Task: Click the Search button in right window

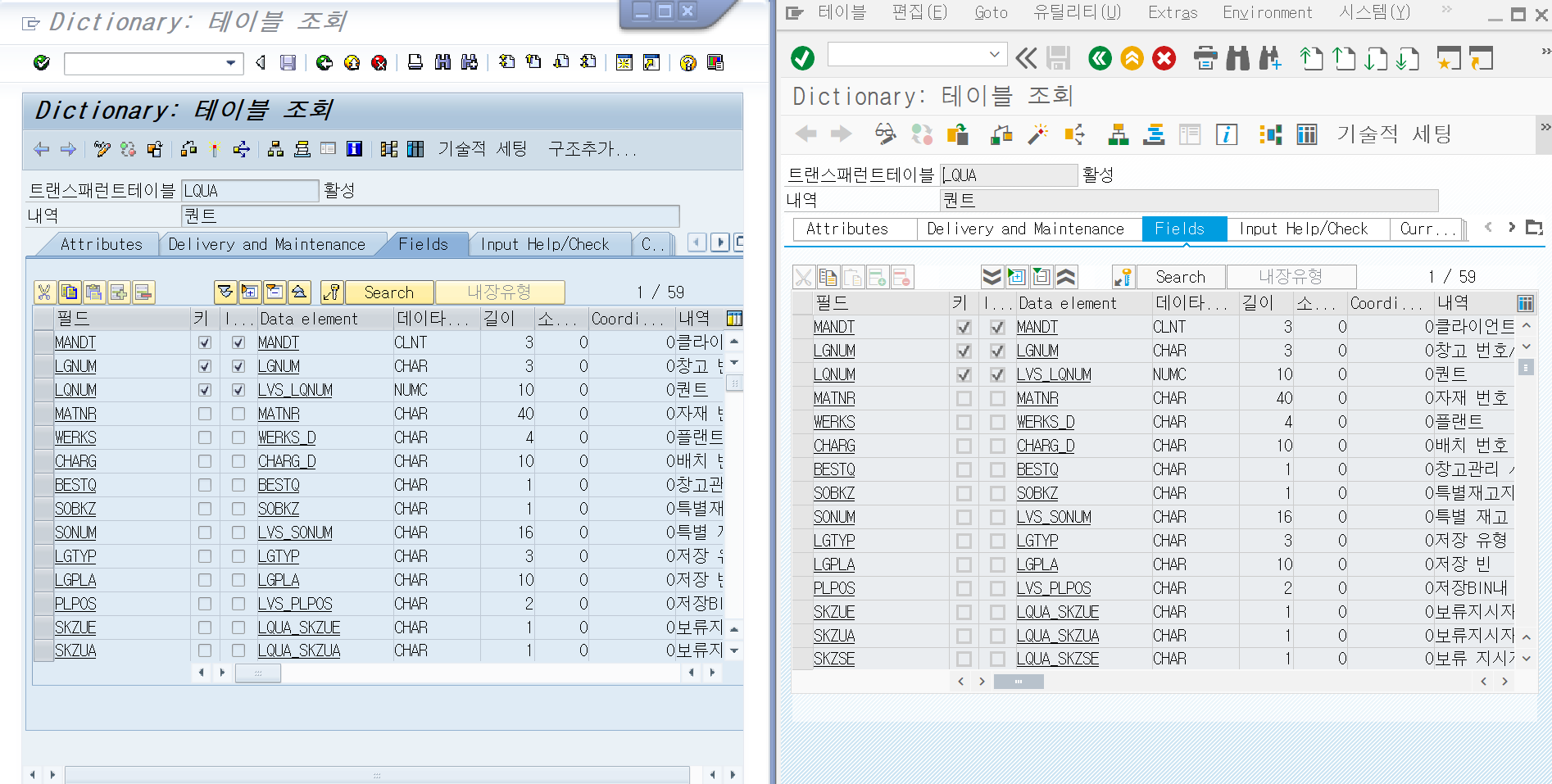Action: (x=1180, y=277)
